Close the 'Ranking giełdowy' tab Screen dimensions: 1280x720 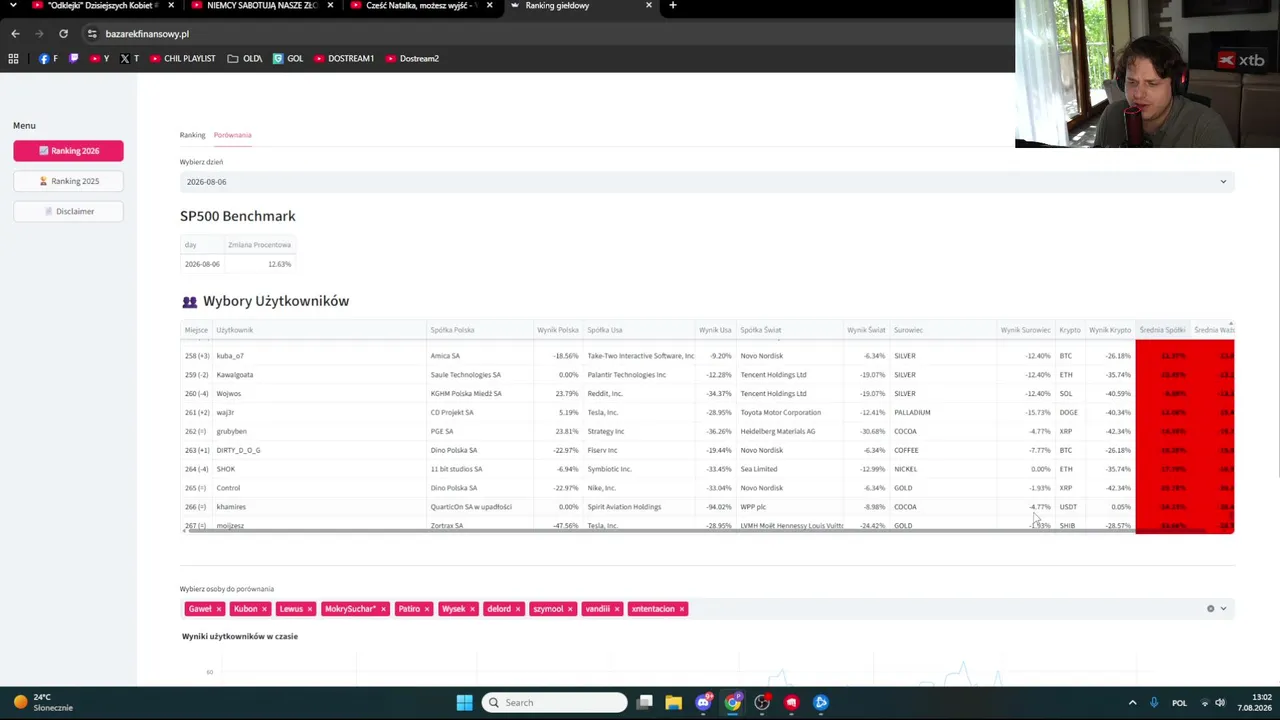(649, 6)
